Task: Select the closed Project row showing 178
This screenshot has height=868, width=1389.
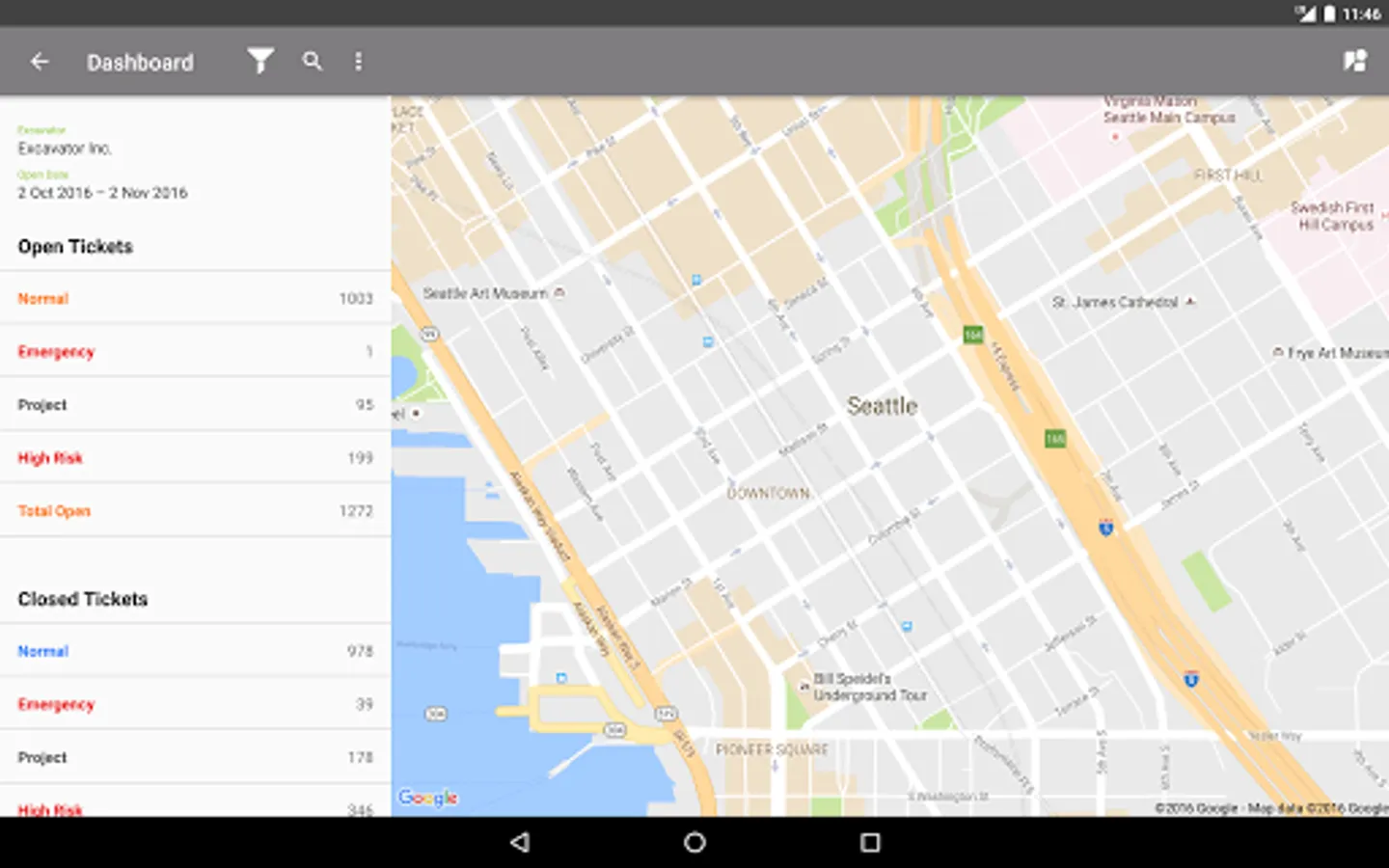Action: pos(196,758)
